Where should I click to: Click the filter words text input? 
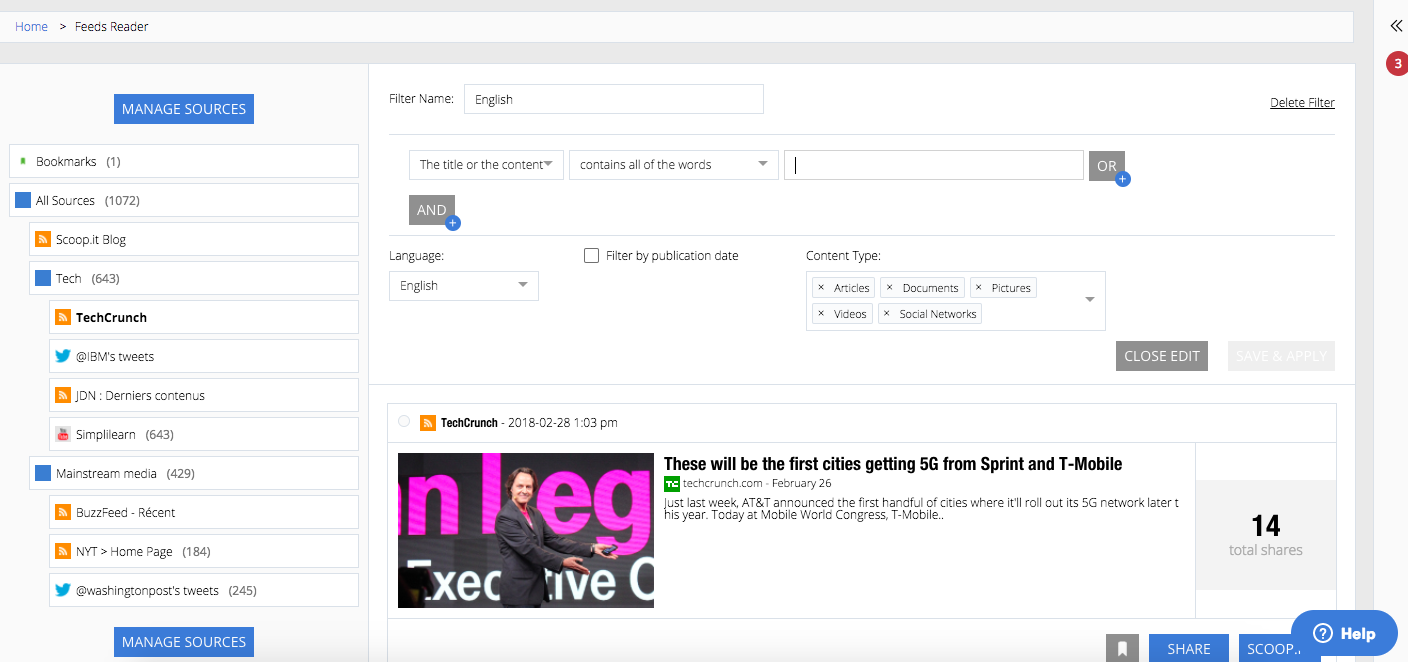pos(934,165)
